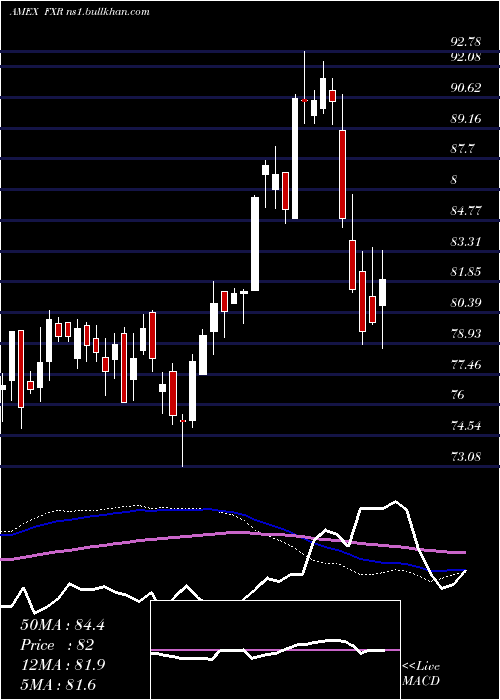Select the 5MA : 81.6 readout
This screenshot has width=500, height=700.
click(x=58, y=684)
